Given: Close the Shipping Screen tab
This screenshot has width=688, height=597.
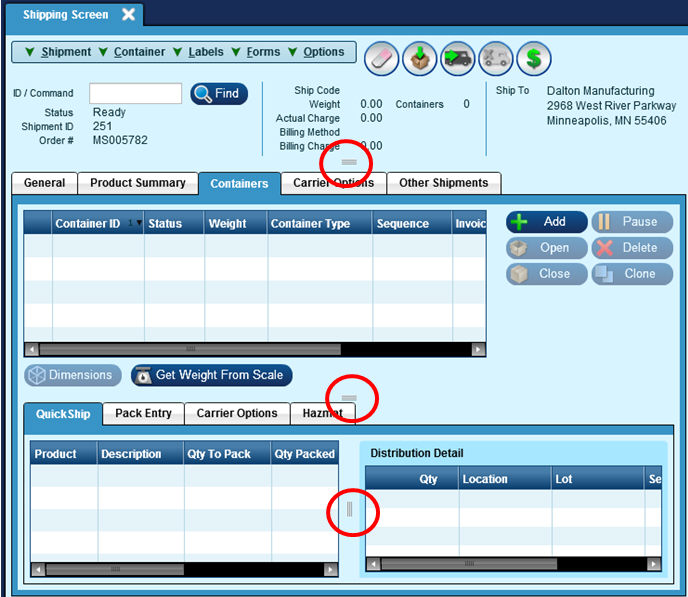Looking at the screenshot, I should pyautogui.click(x=128, y=15).
